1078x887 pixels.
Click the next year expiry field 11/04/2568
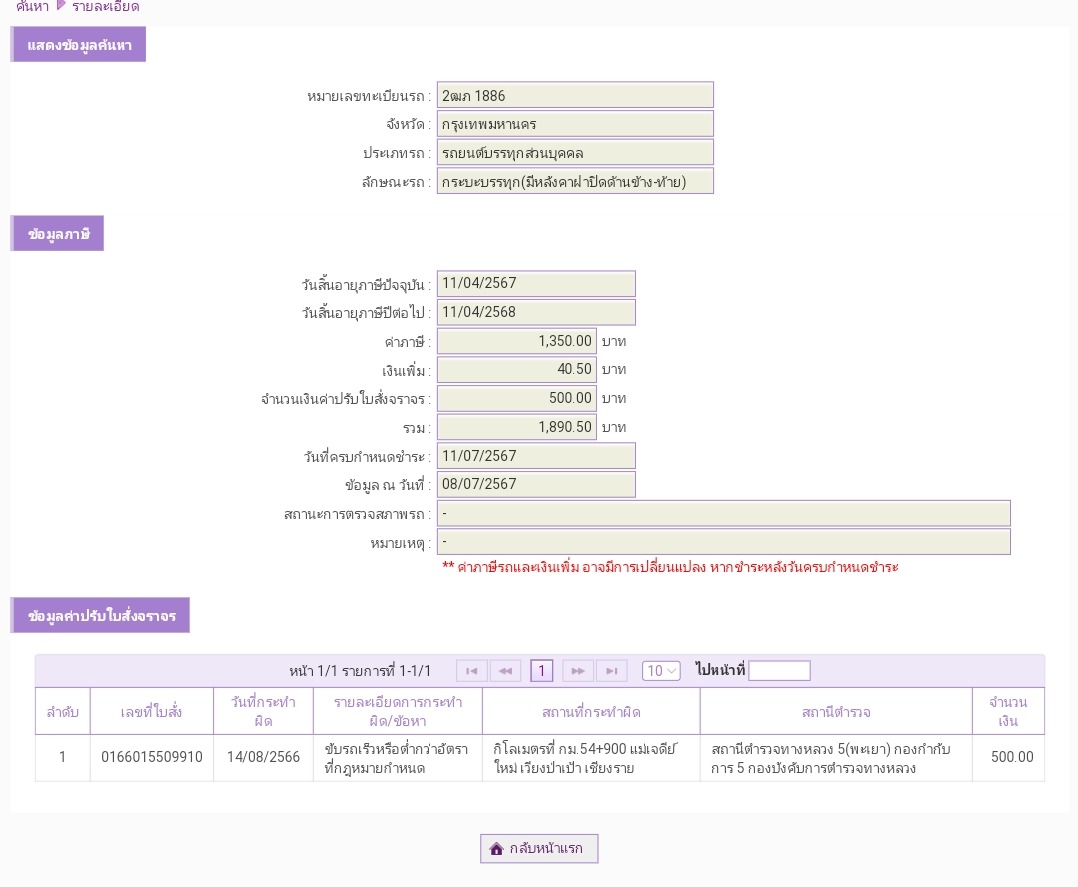pyautogui.click(x=536, y=312)
